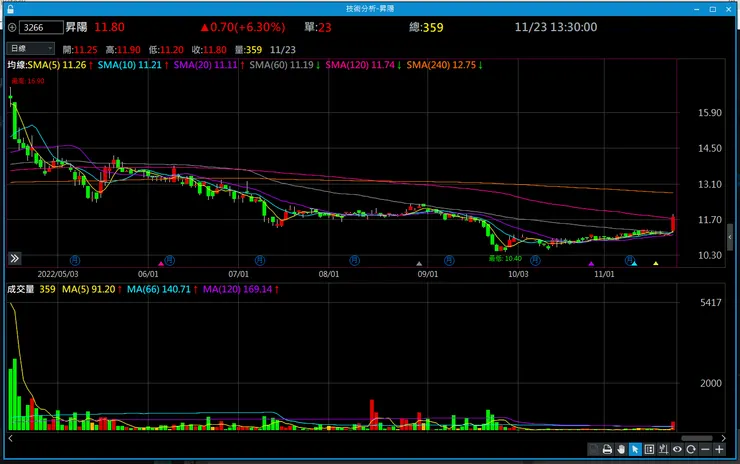Click the open price 開:11.25

click(x=80, y=50)
